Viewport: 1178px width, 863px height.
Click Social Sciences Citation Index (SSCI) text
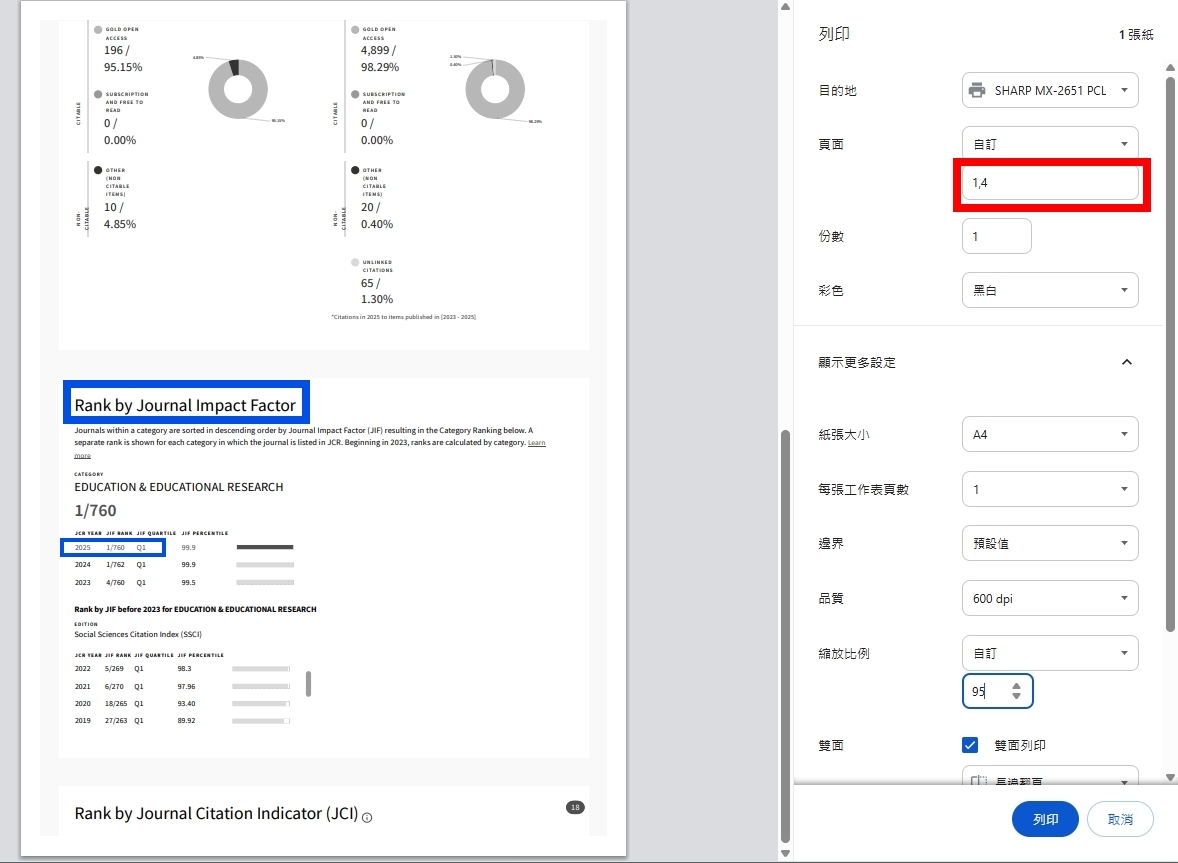click(x=137, y=634)
